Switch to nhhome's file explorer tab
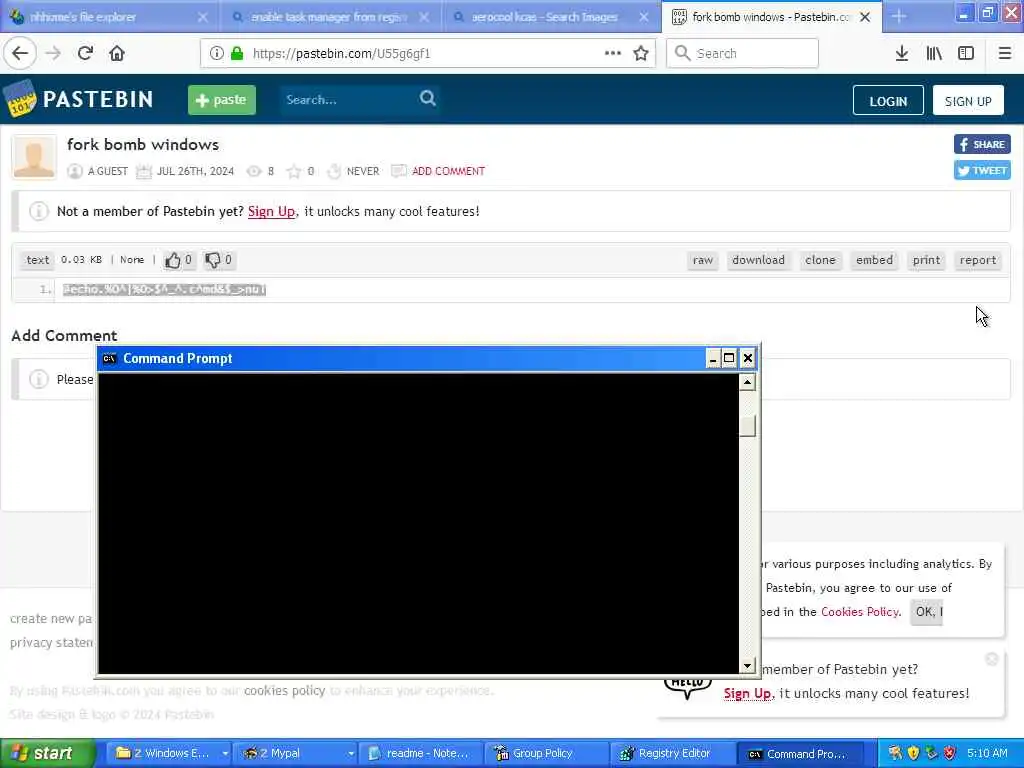 tap(110, 17)
